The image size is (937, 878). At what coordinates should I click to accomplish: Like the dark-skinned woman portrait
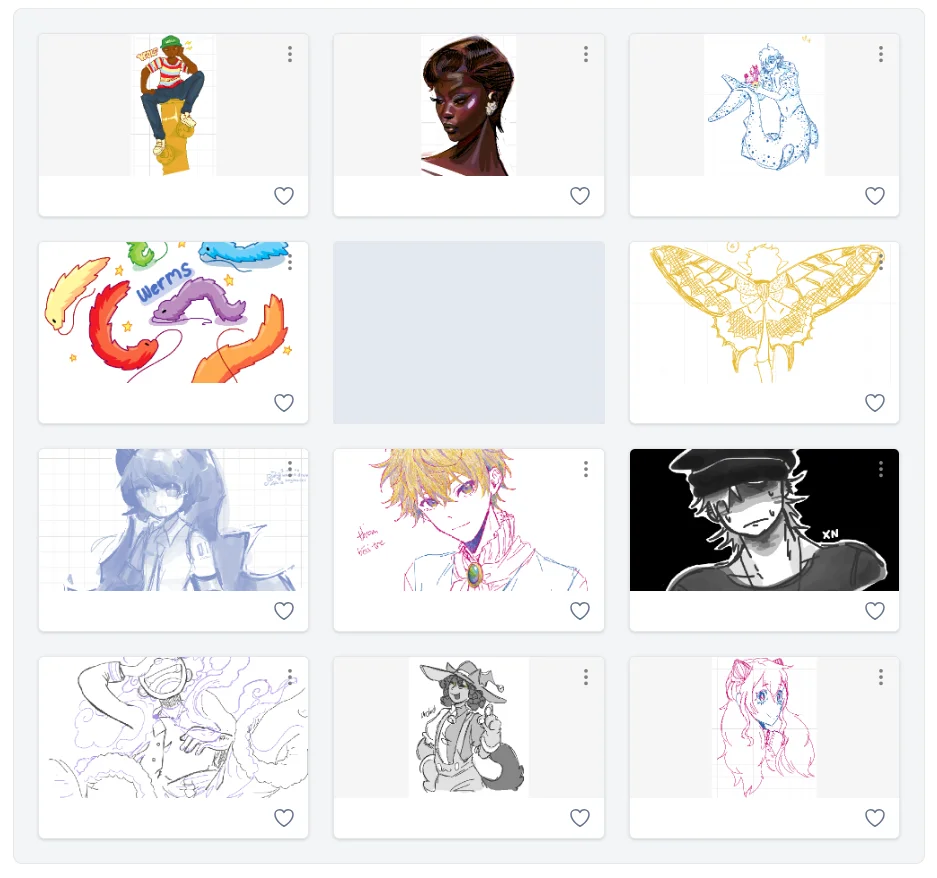[x=580, y=195]
